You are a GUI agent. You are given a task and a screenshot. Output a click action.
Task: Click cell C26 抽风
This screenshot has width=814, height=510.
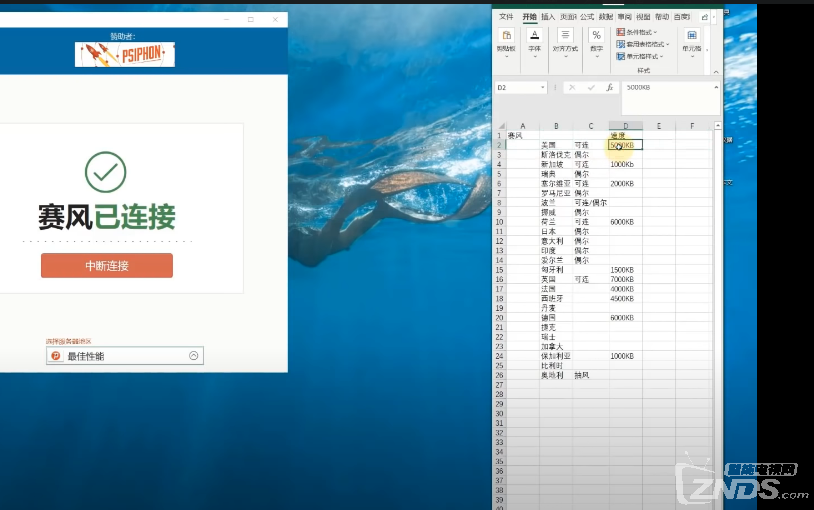[x=591, y=375]
